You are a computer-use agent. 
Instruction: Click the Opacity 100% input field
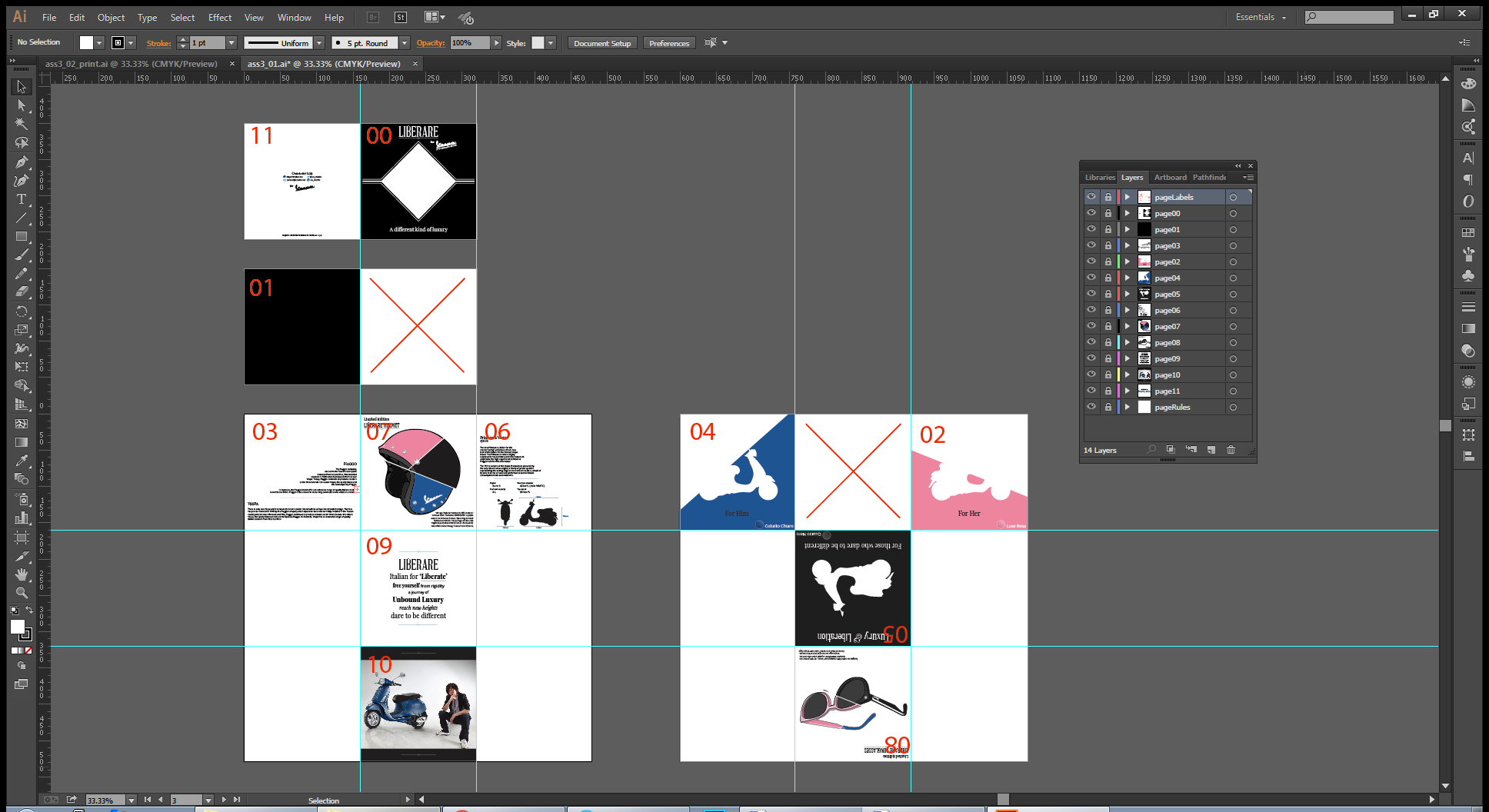click(x=470, y=43)
